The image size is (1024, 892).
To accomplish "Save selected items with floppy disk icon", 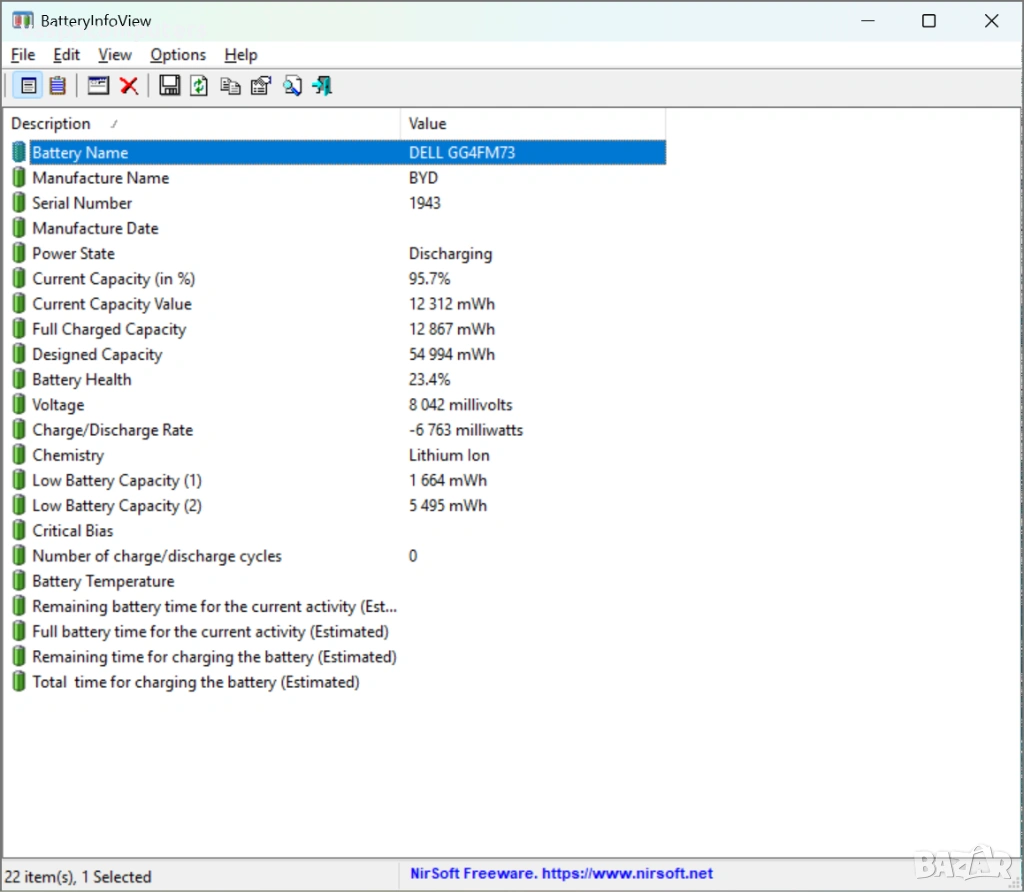I will (x=170, y=86).
